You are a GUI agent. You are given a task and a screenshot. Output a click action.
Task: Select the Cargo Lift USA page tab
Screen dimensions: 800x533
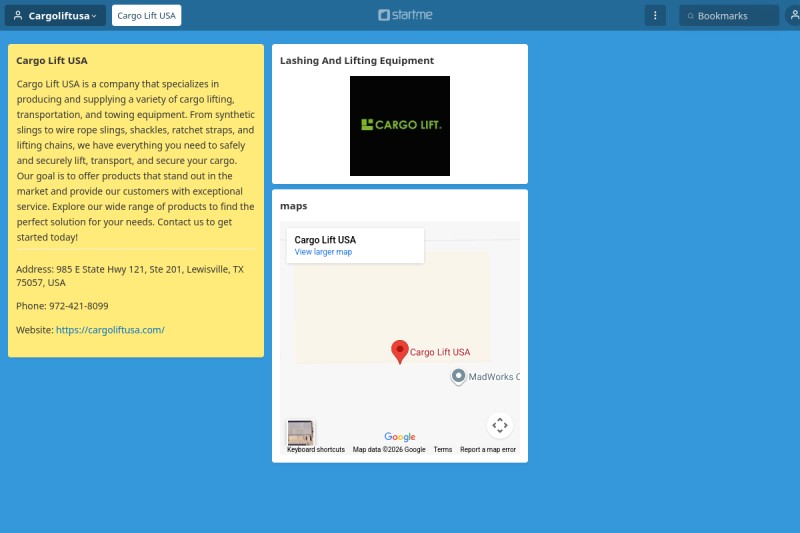[x=146, y=16]
